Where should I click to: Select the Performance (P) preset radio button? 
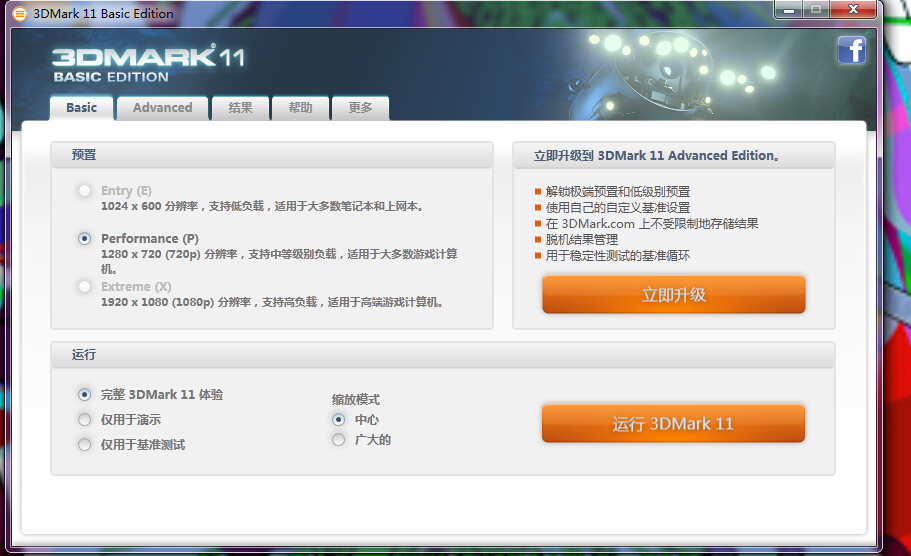click(85, 239)
